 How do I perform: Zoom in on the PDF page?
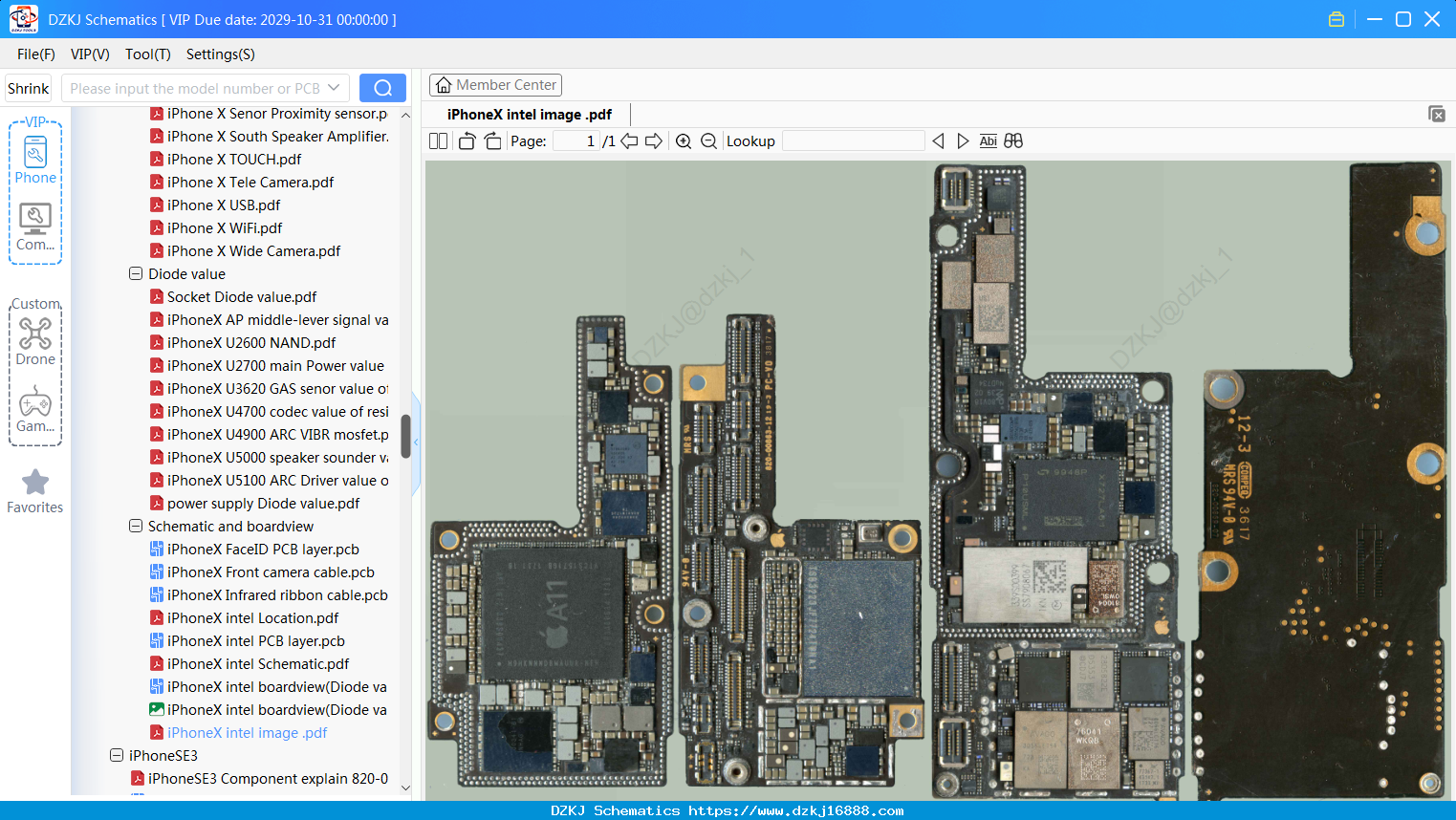(x=684, y=141)
